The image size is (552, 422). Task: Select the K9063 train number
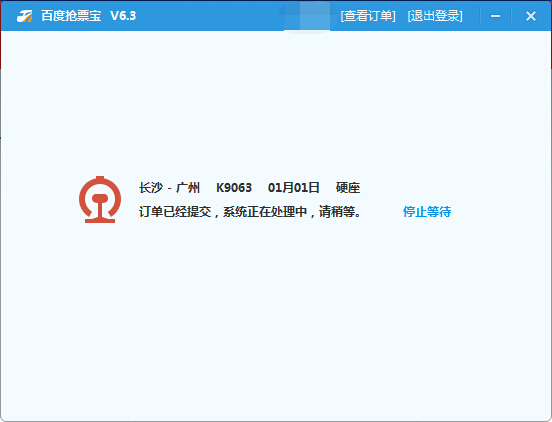(x=234, y=188)
